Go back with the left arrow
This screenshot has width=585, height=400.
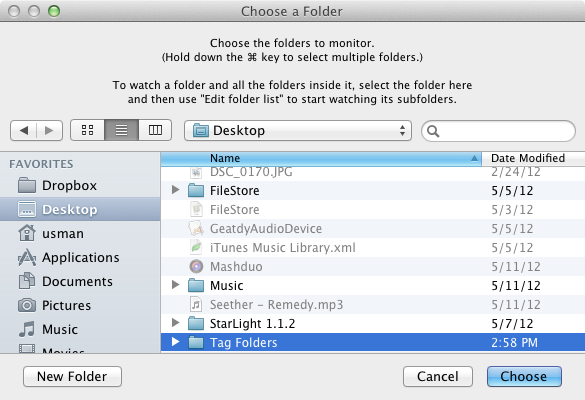point(24,131)
